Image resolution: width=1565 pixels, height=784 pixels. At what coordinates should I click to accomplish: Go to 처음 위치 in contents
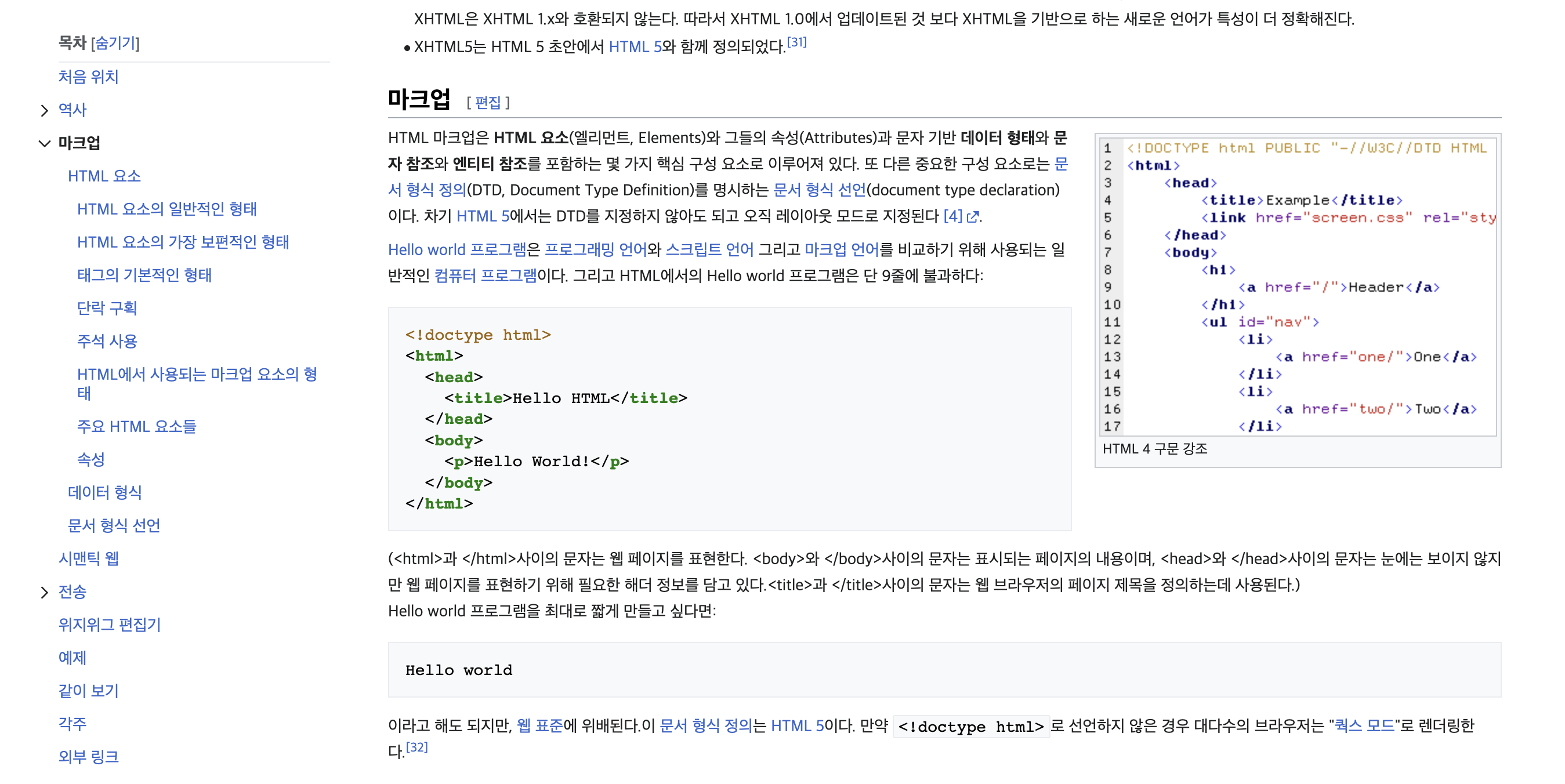coord(88,77)
